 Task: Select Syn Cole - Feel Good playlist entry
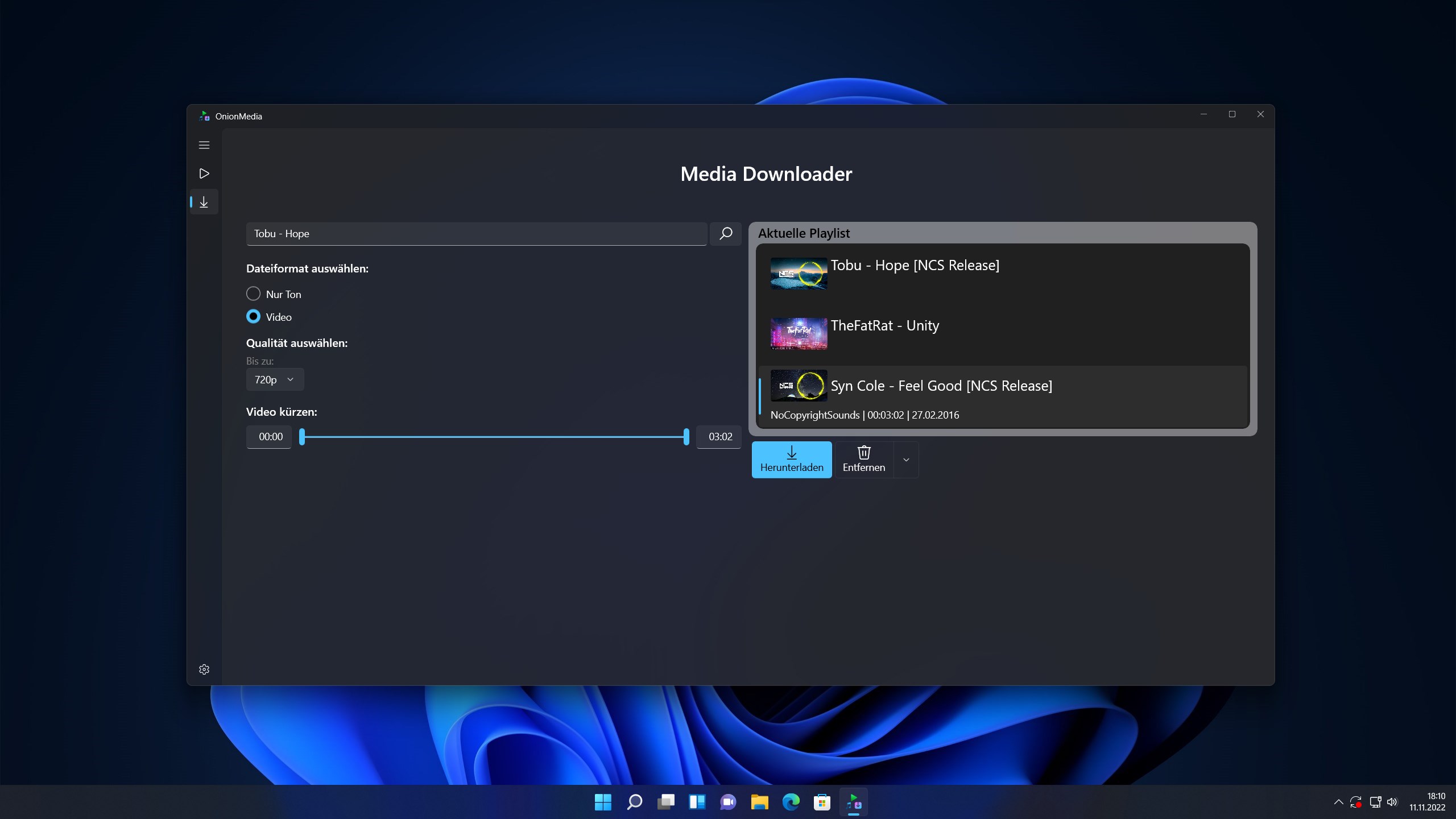[x=1003, y=396]
